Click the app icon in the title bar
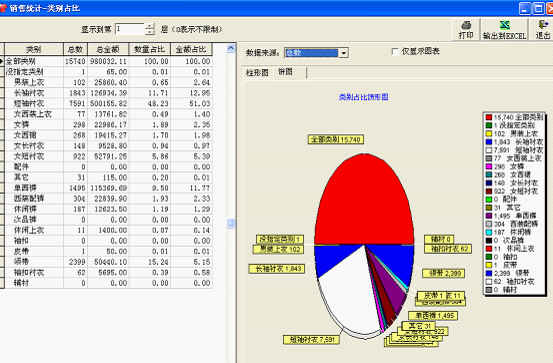 (x=3, y=8)
